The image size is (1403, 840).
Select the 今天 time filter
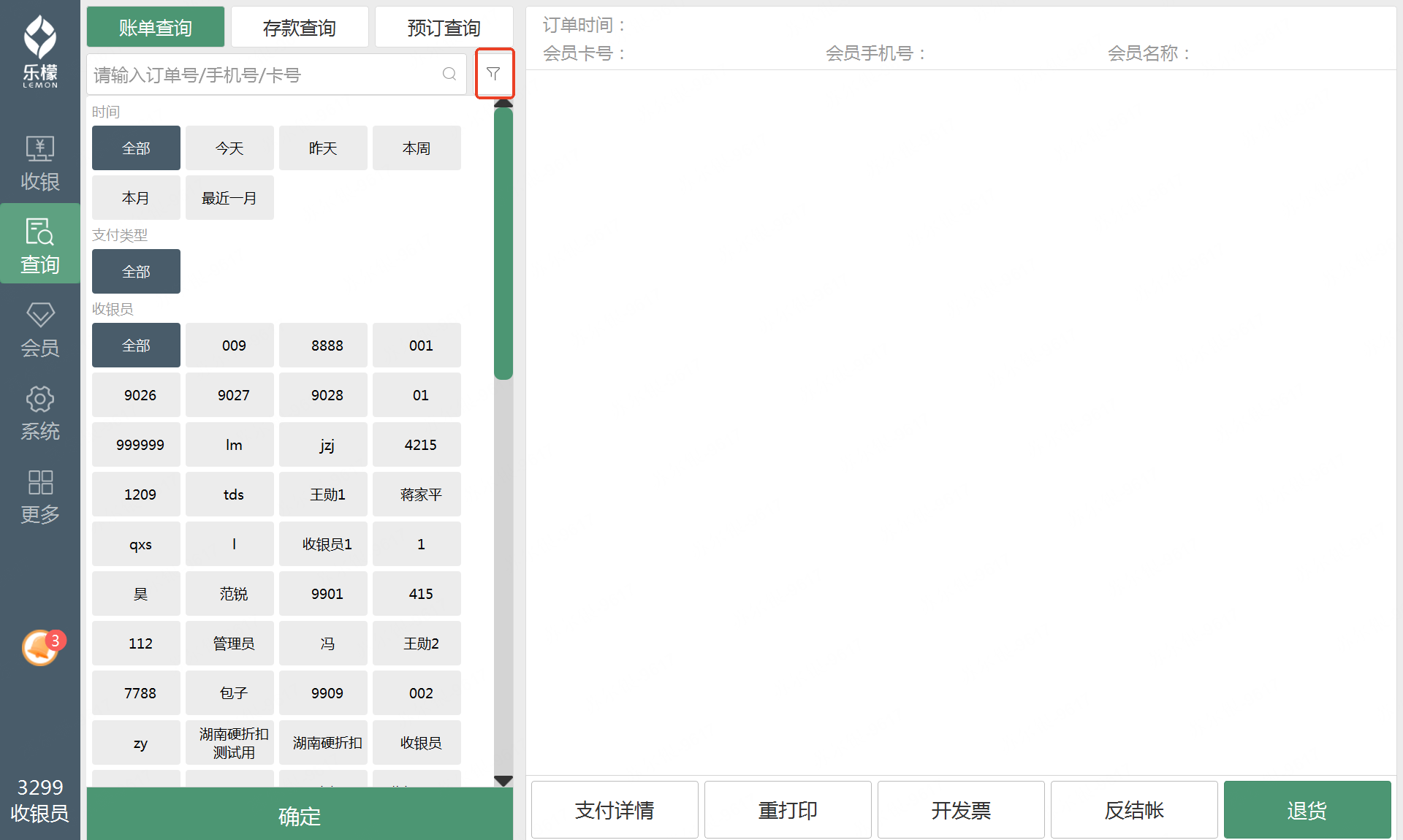tap(229, 148)
